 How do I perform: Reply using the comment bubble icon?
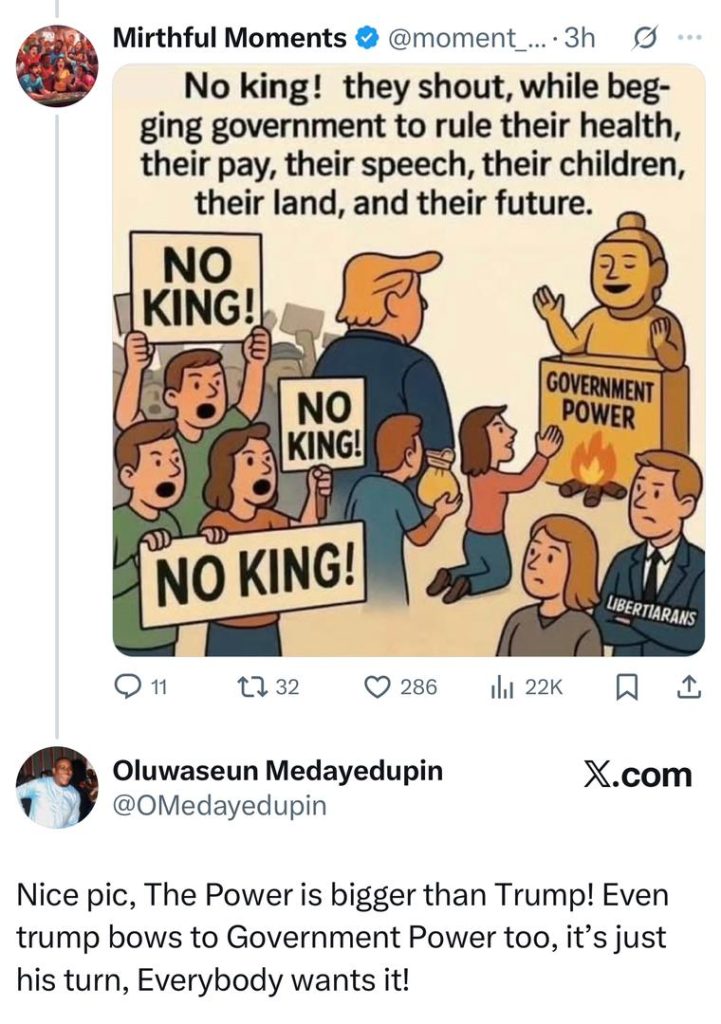tap(129, 687)
